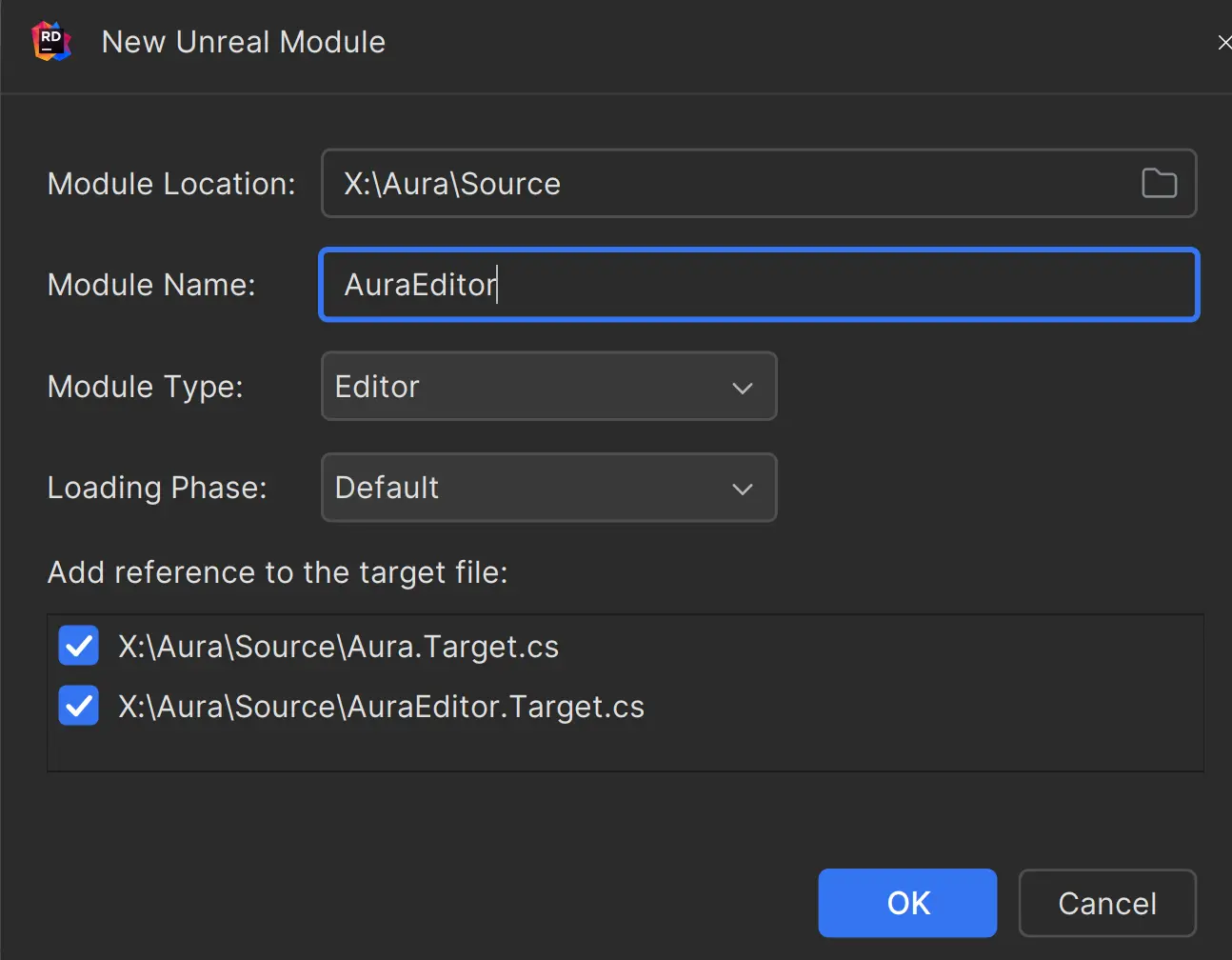Click the "New Unreal Module" title text

coord(244,42)
